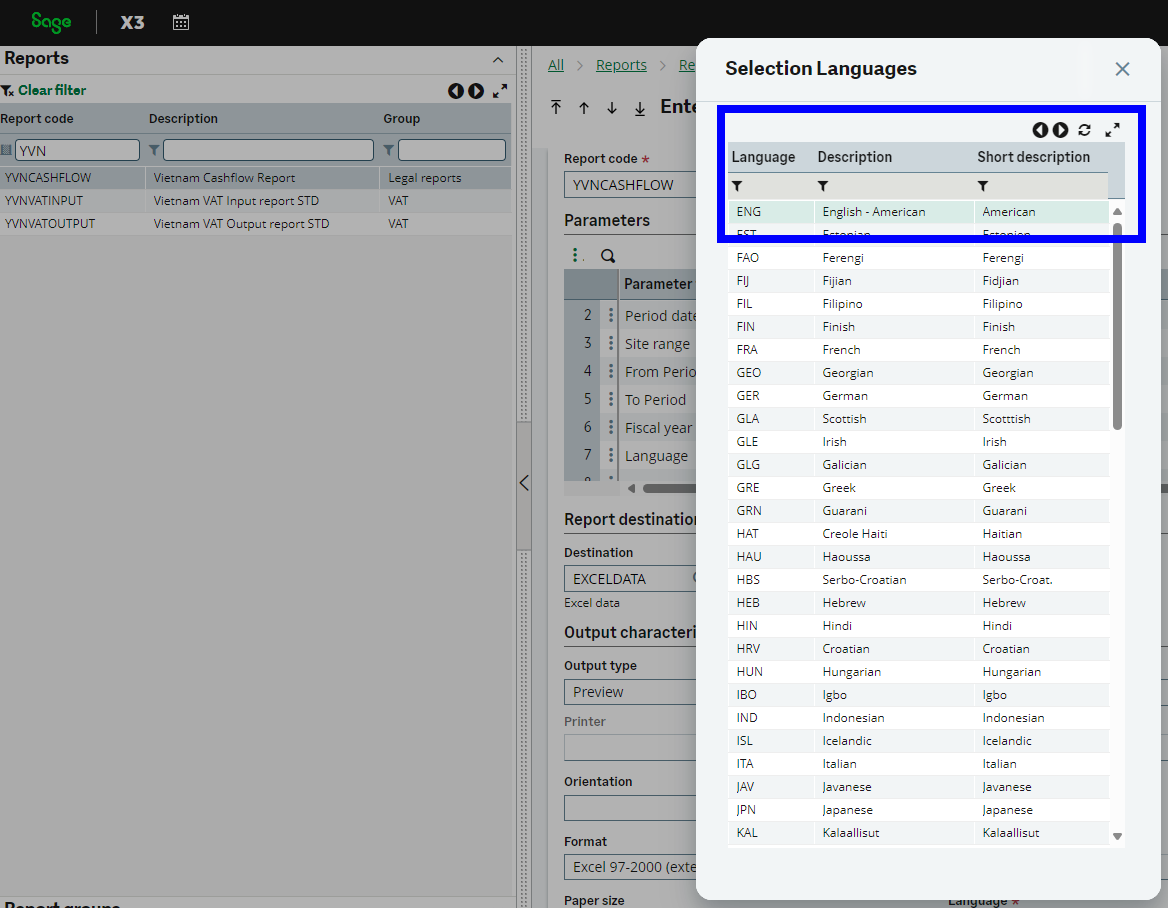Go to previous page in the Languages list
Image resolution: width=1168 pixels, height=908 pixels.
point(1040,130)
